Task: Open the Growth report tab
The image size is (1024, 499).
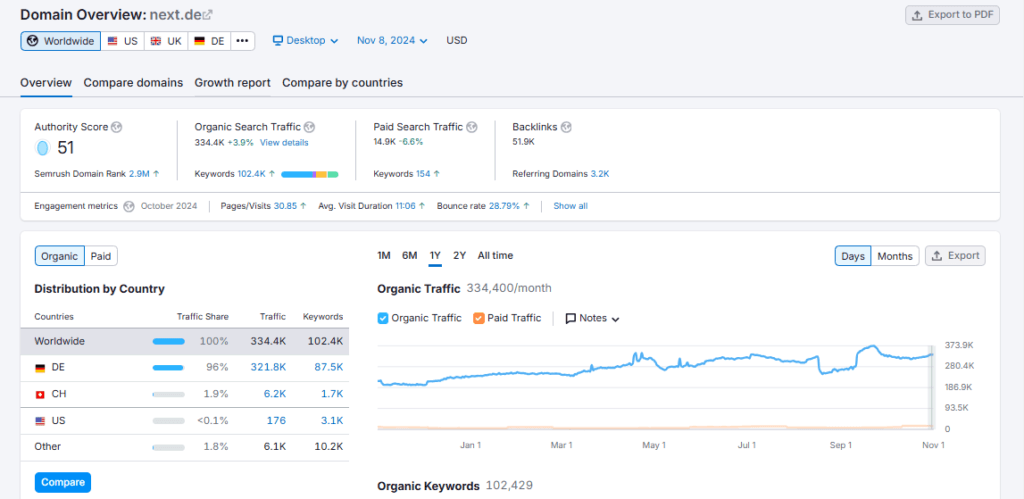Action: [232, 82]
